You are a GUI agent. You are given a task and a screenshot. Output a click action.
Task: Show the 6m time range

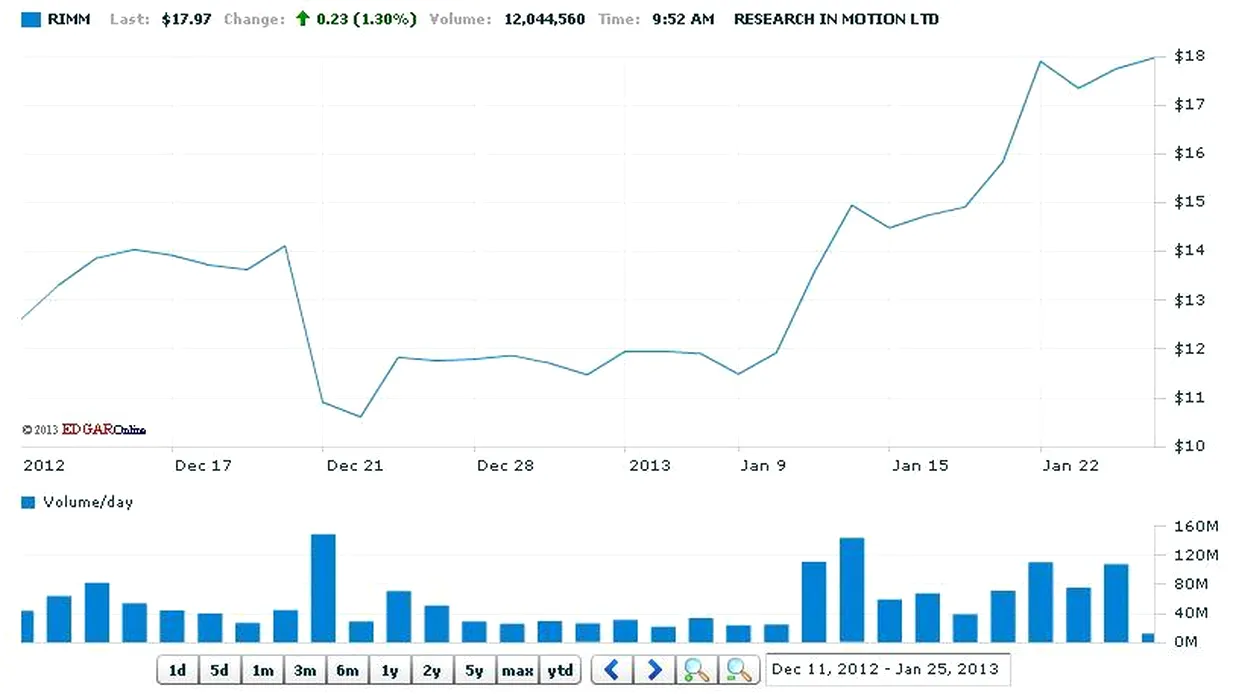tap(347, 670)
